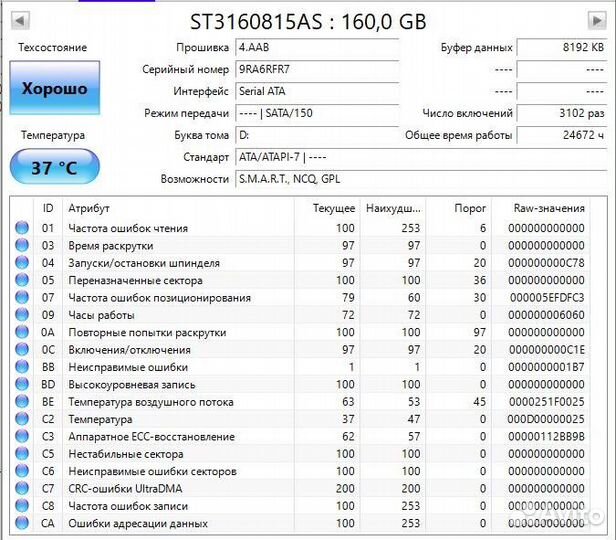
Task: Select row Время раскрутки
Action: (x=301, y=245)
